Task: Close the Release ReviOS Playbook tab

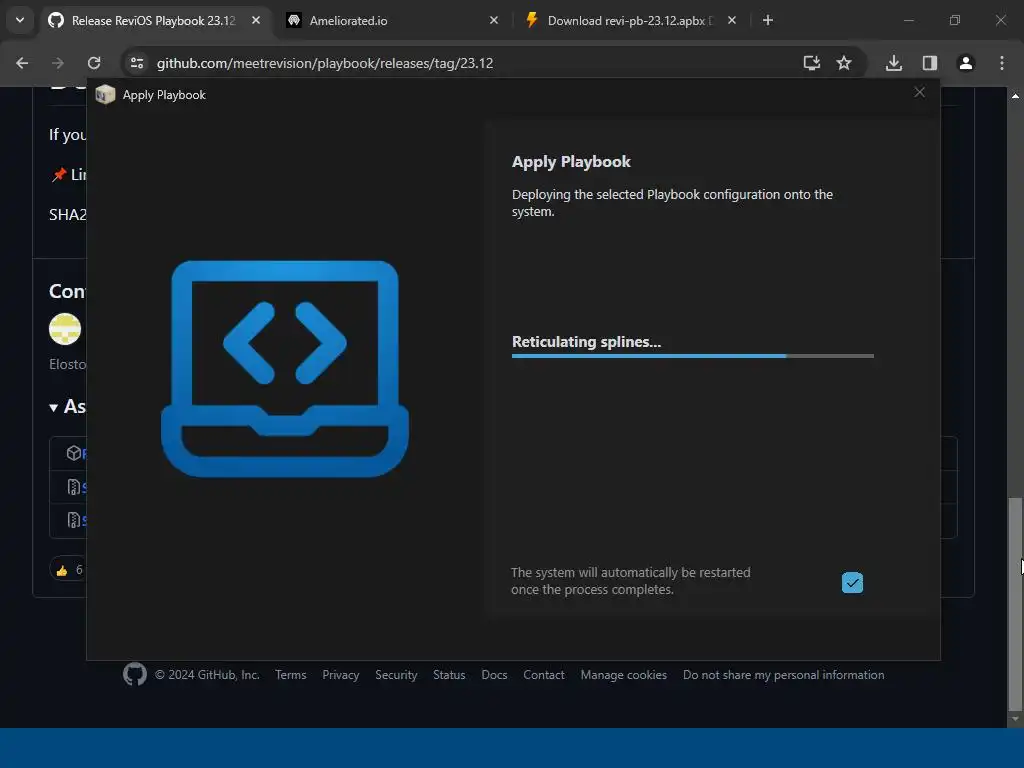Action: click(256, 20)
